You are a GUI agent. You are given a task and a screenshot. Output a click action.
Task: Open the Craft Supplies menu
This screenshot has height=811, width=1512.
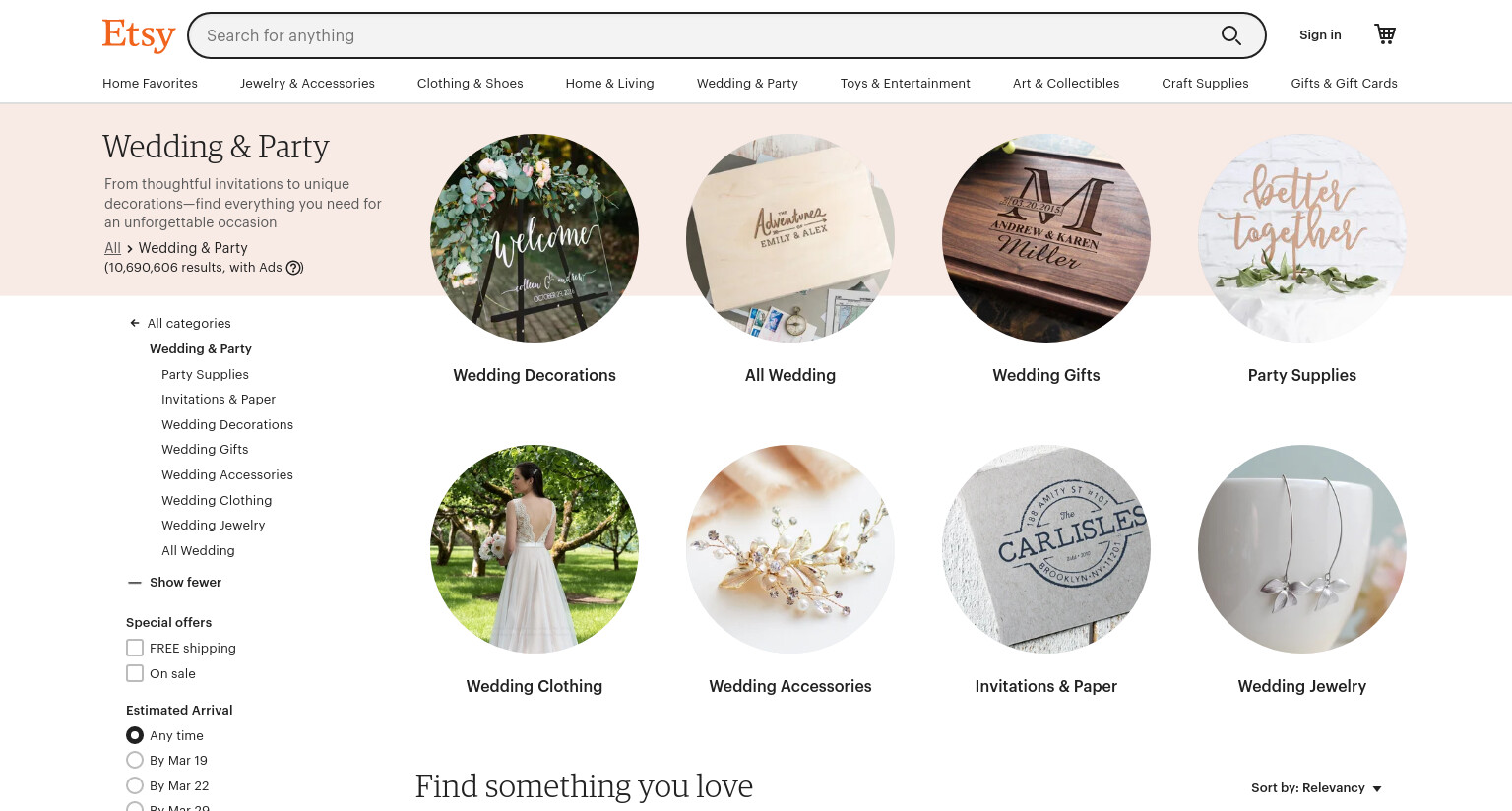1205,84
